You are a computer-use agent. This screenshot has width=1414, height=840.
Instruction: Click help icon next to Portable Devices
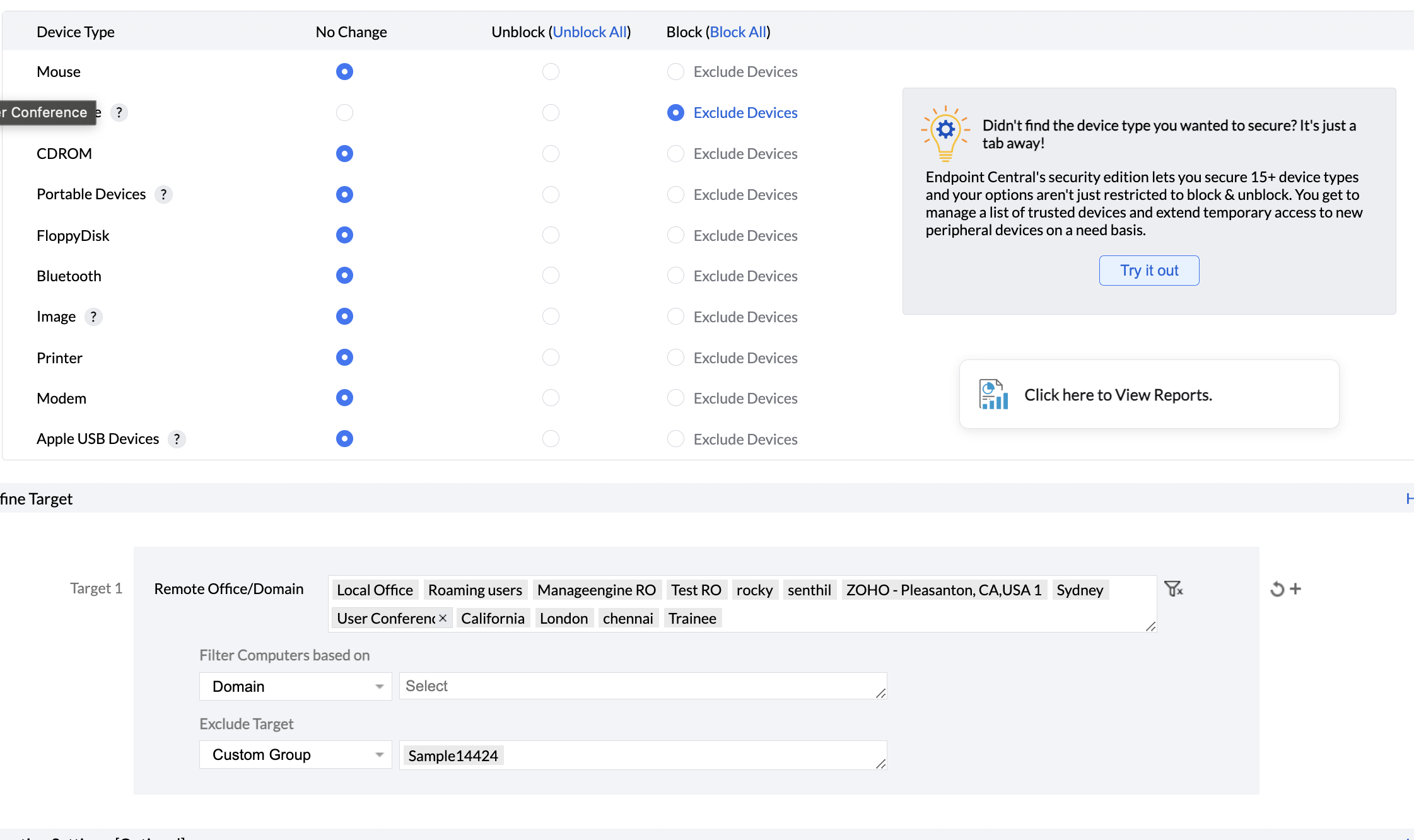pyautogui.click(x=163, y=194)
